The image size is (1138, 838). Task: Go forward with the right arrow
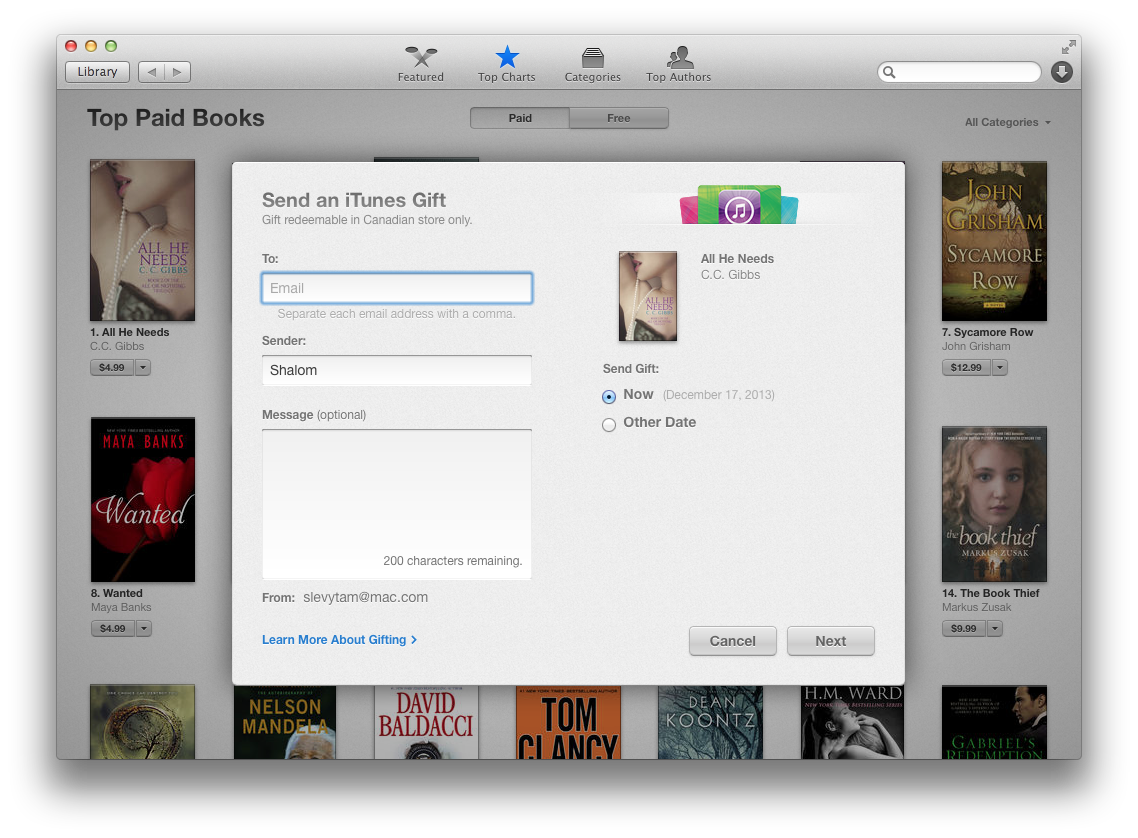click(x=178, y=72)
